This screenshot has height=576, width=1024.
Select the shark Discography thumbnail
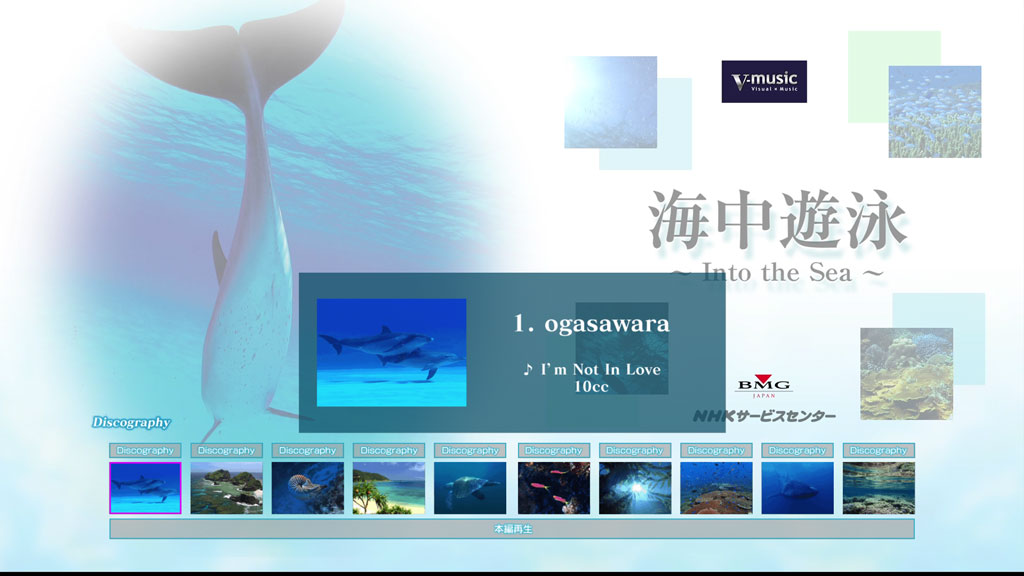(x=797, y=489)
